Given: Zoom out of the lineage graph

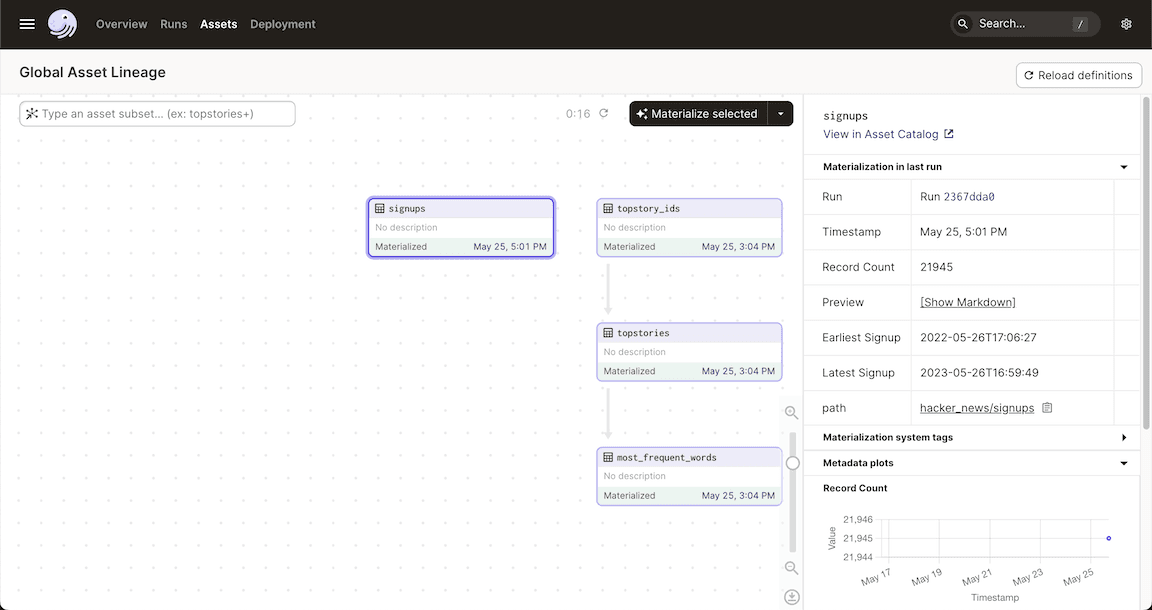Looking at the screenshot, I should (x=791, y=568).
